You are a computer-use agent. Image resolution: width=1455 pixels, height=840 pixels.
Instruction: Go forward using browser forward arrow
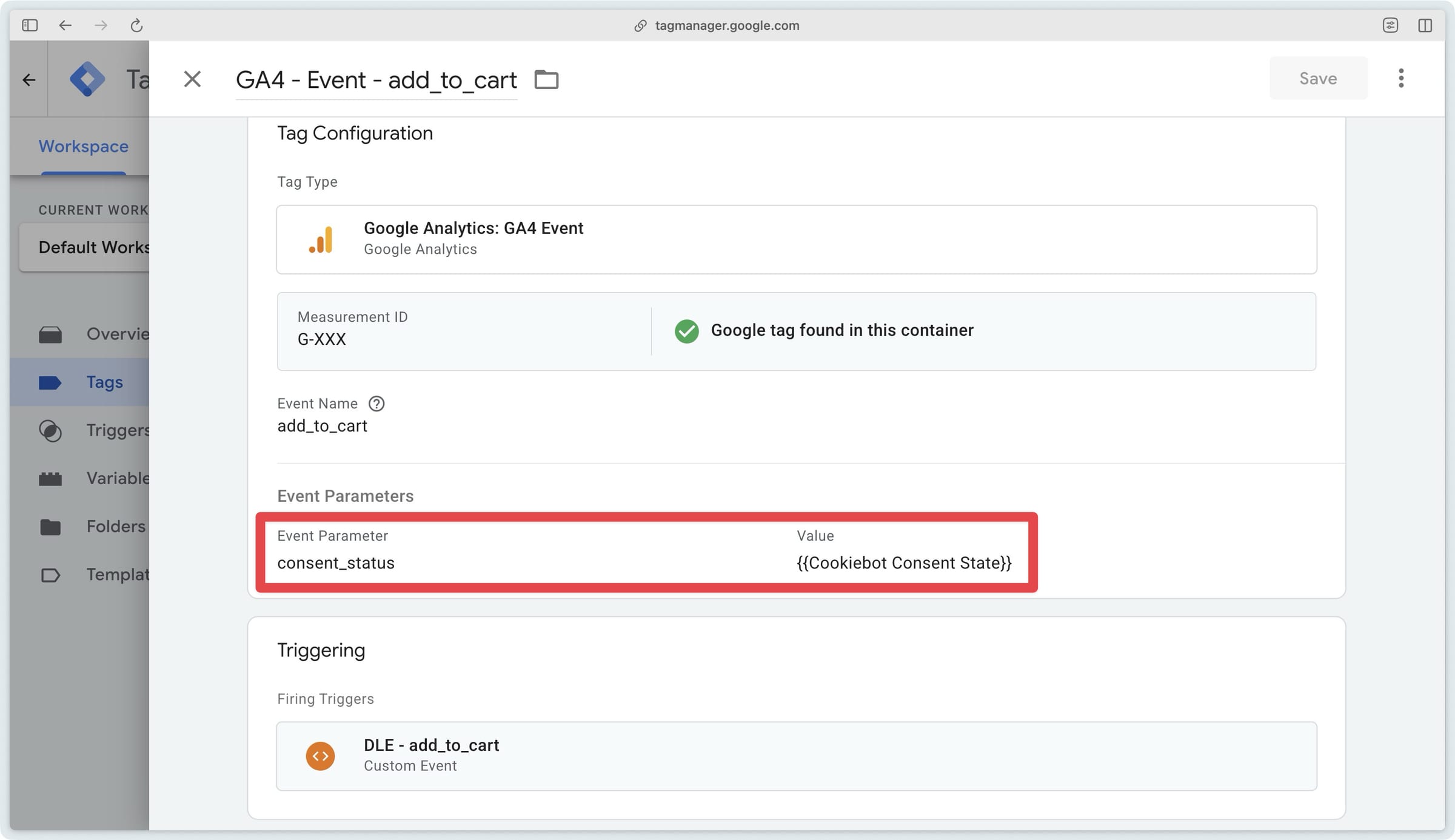click(x=101, y=25)
